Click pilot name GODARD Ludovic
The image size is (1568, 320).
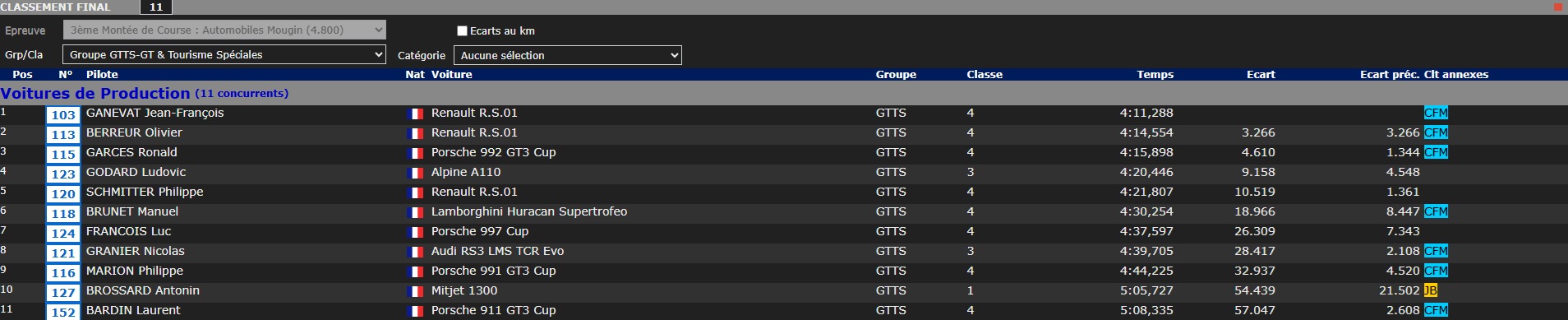(x=136, y=172)
